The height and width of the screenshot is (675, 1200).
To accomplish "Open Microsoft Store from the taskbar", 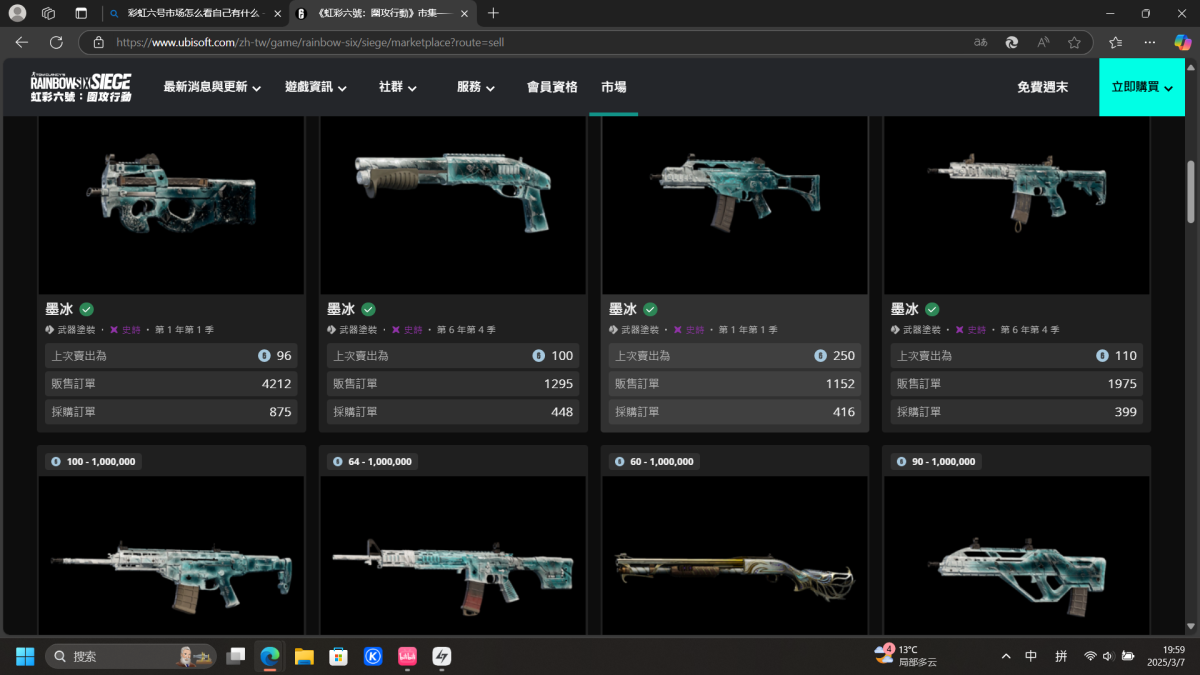I will coord(339,656).
